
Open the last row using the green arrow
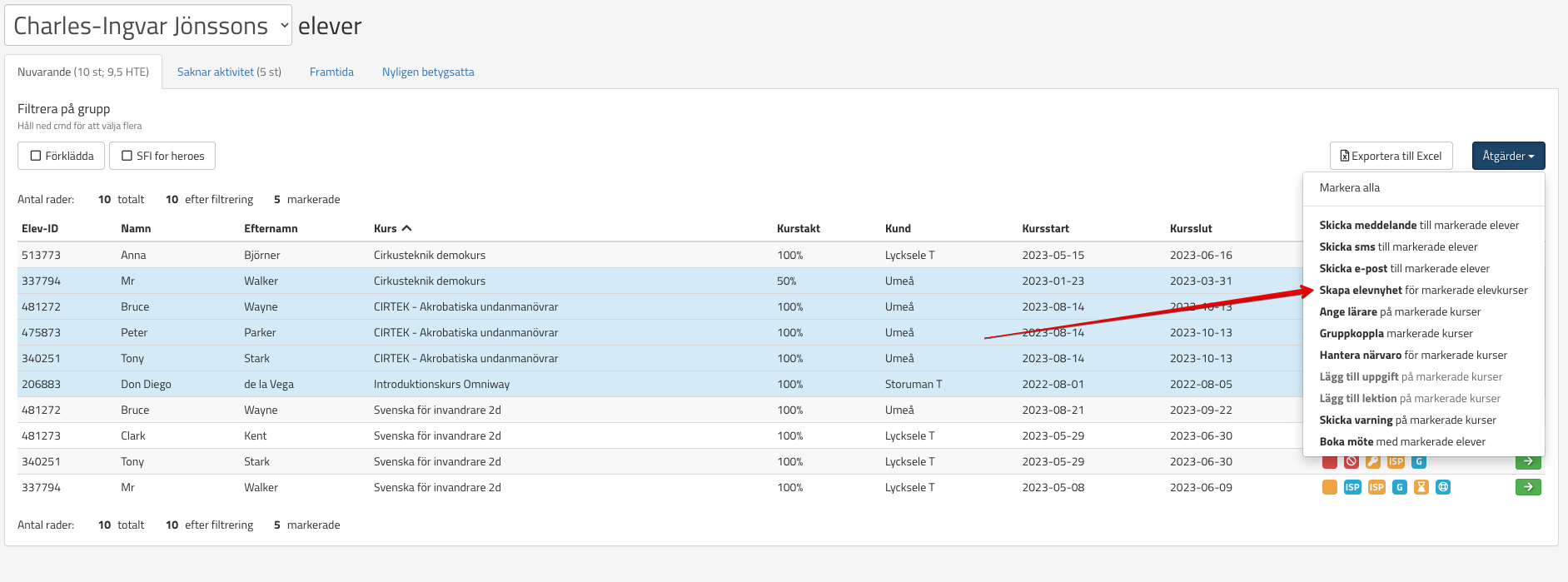pyautogui.click(x=1527, y=487)
